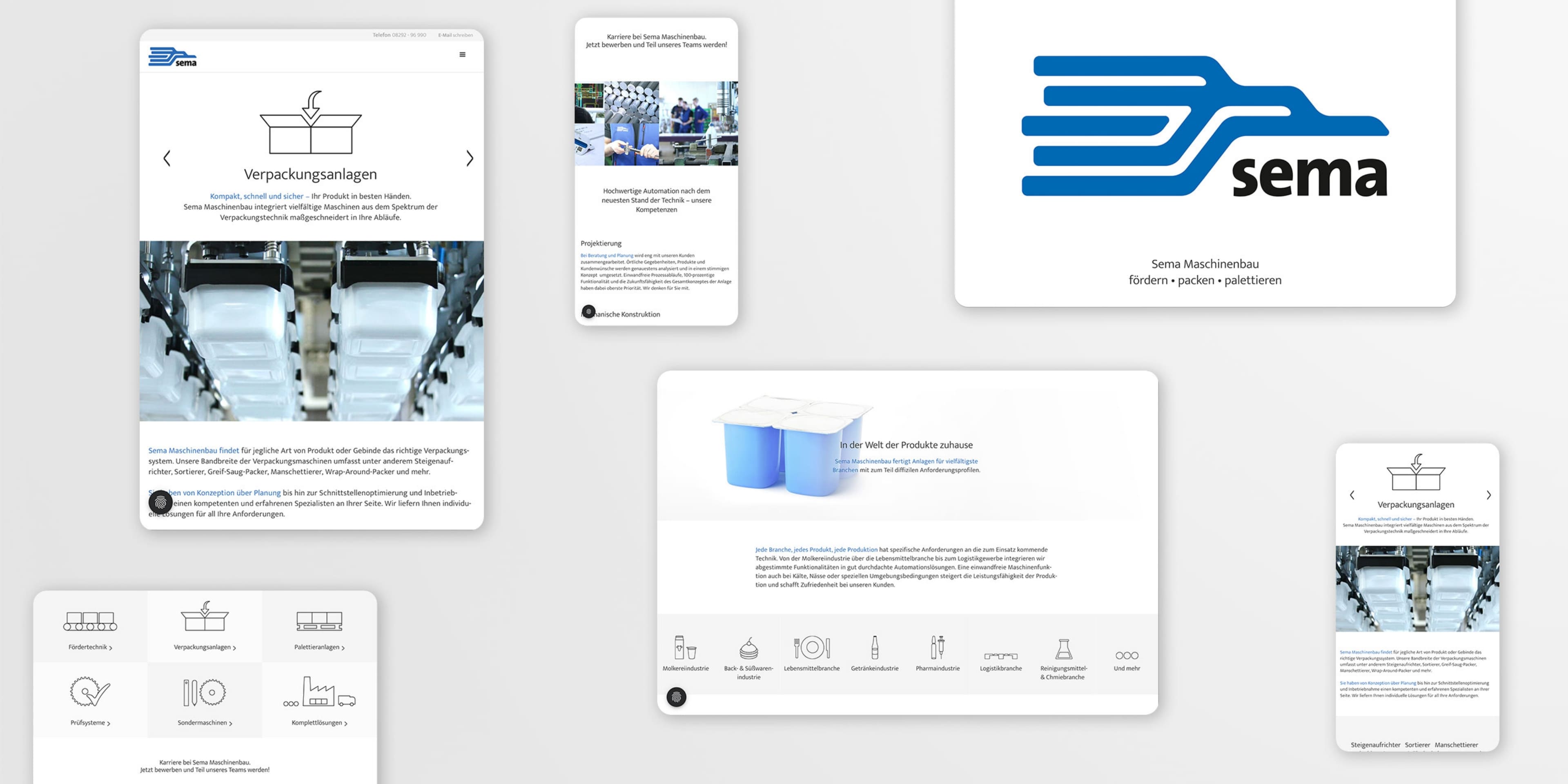1568x784 pixels.
Task: Click the open box icon above large Verpackungsanlagen title
Action: click(x=310, y=122)
